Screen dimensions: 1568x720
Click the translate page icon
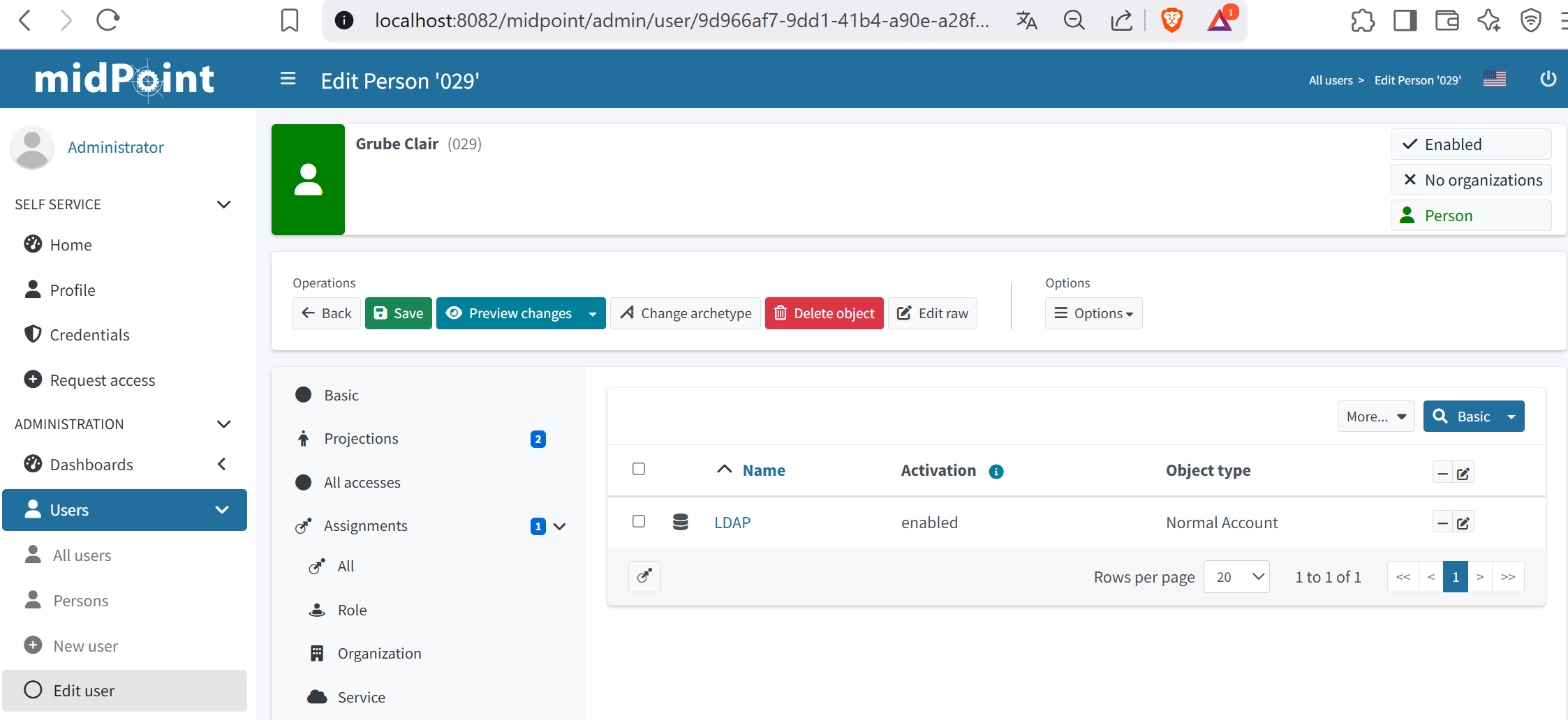click(x=1026, y=20)
